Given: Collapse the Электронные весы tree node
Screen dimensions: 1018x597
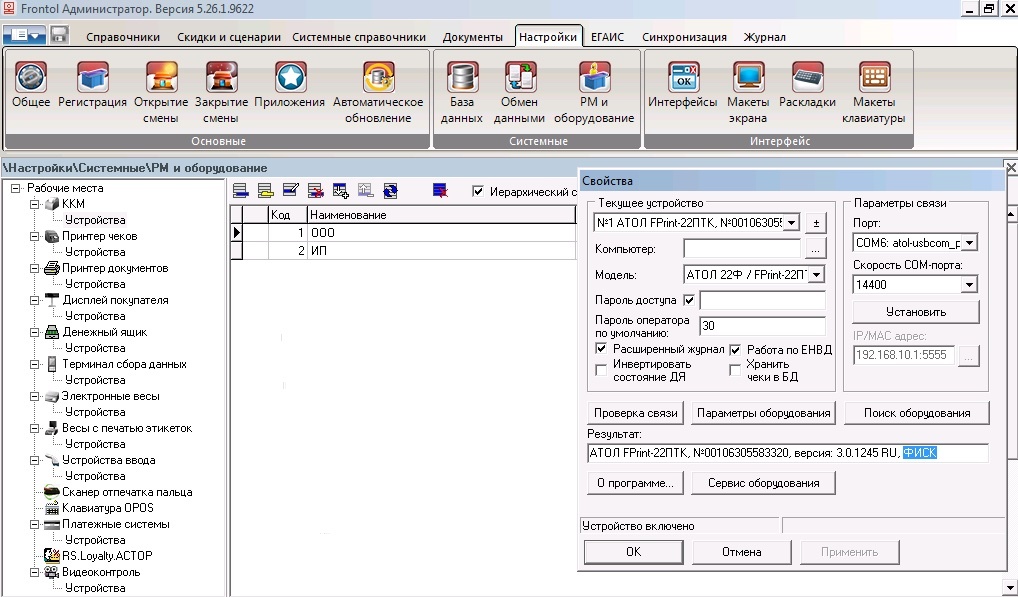Looking at the screenshot, I should 34,396.
